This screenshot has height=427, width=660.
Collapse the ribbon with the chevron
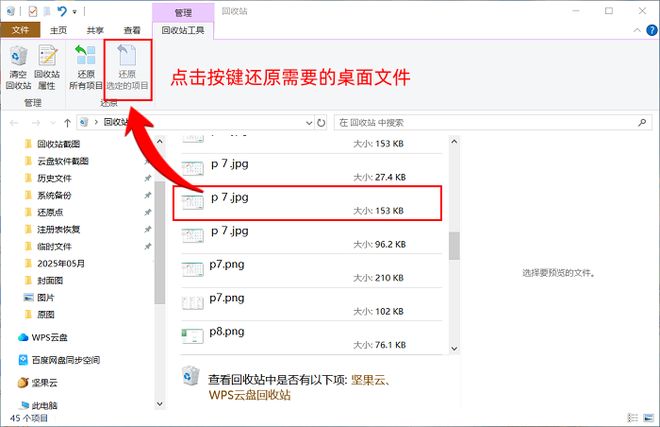pyautogui.click(x=637, y=30)
